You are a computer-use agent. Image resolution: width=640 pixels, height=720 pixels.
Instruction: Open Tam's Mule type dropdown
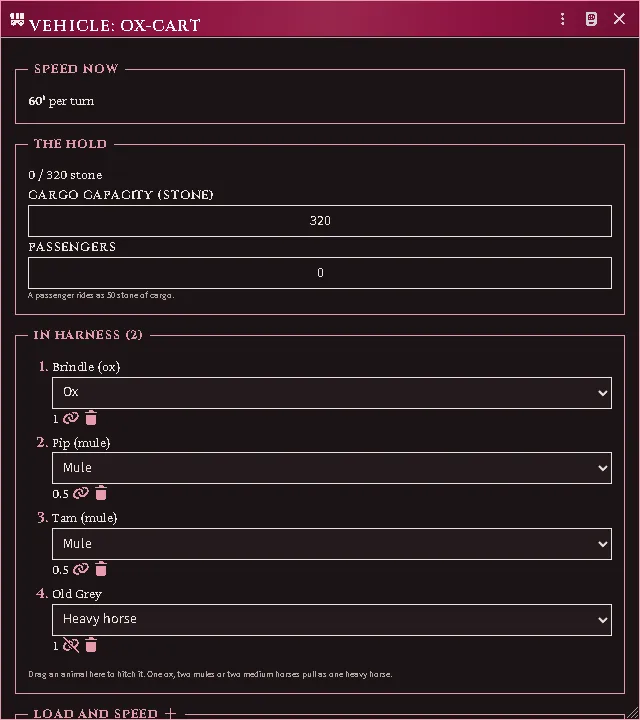[x=331, y=544]
